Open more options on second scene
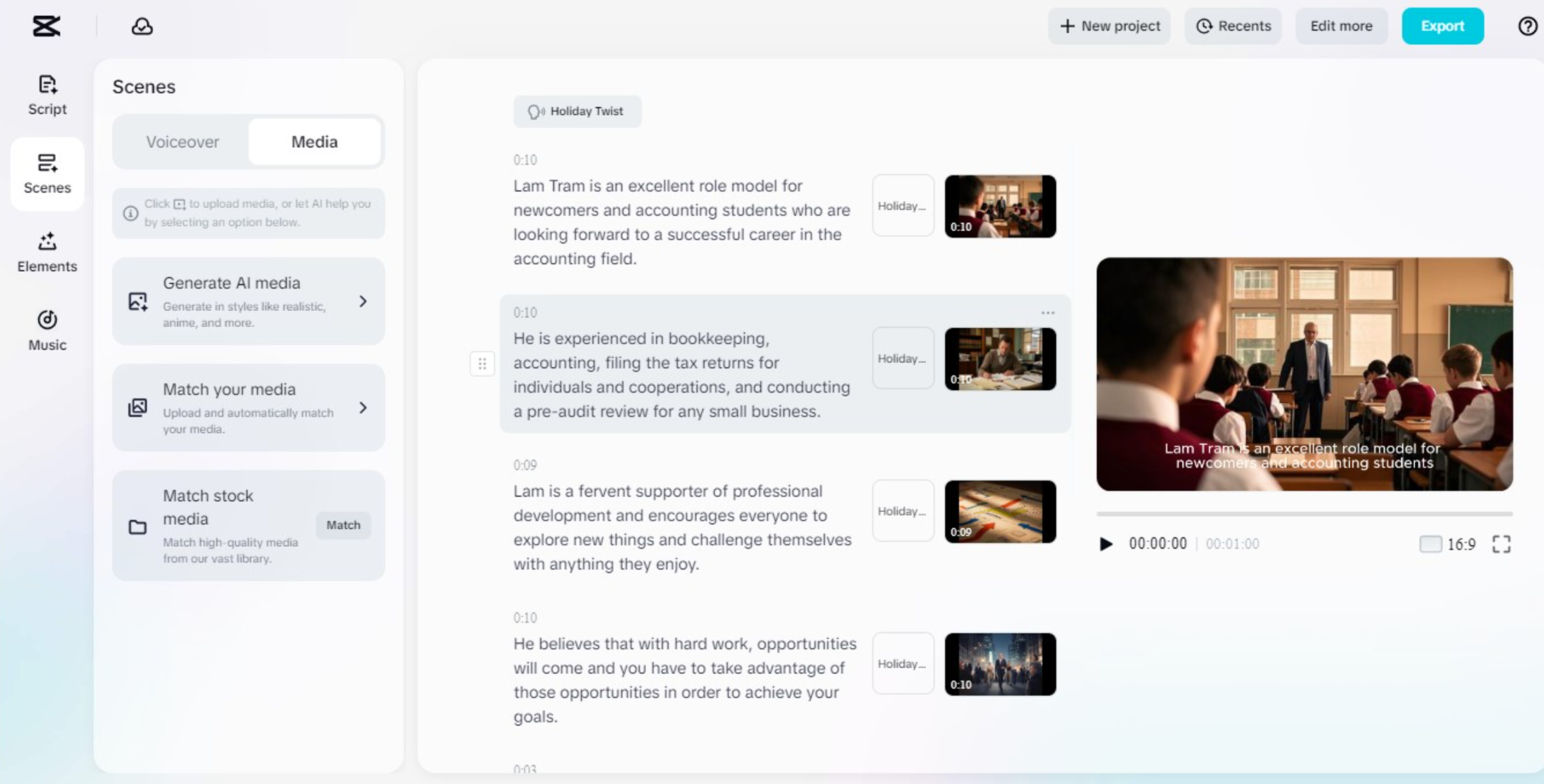This screenshot has height=784, width=1544. (x=1047, y=312)
